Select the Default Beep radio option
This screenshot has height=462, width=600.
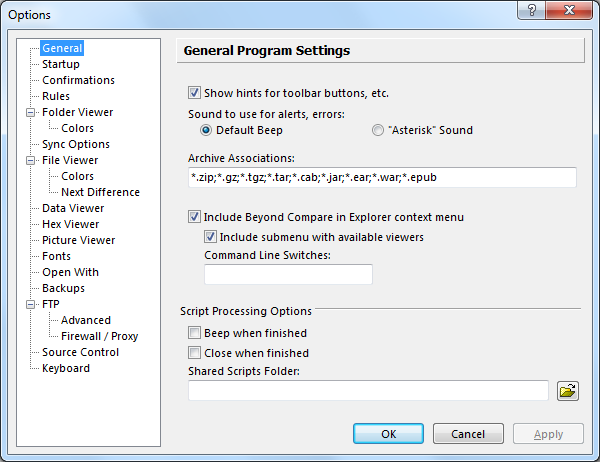(207, 130)
